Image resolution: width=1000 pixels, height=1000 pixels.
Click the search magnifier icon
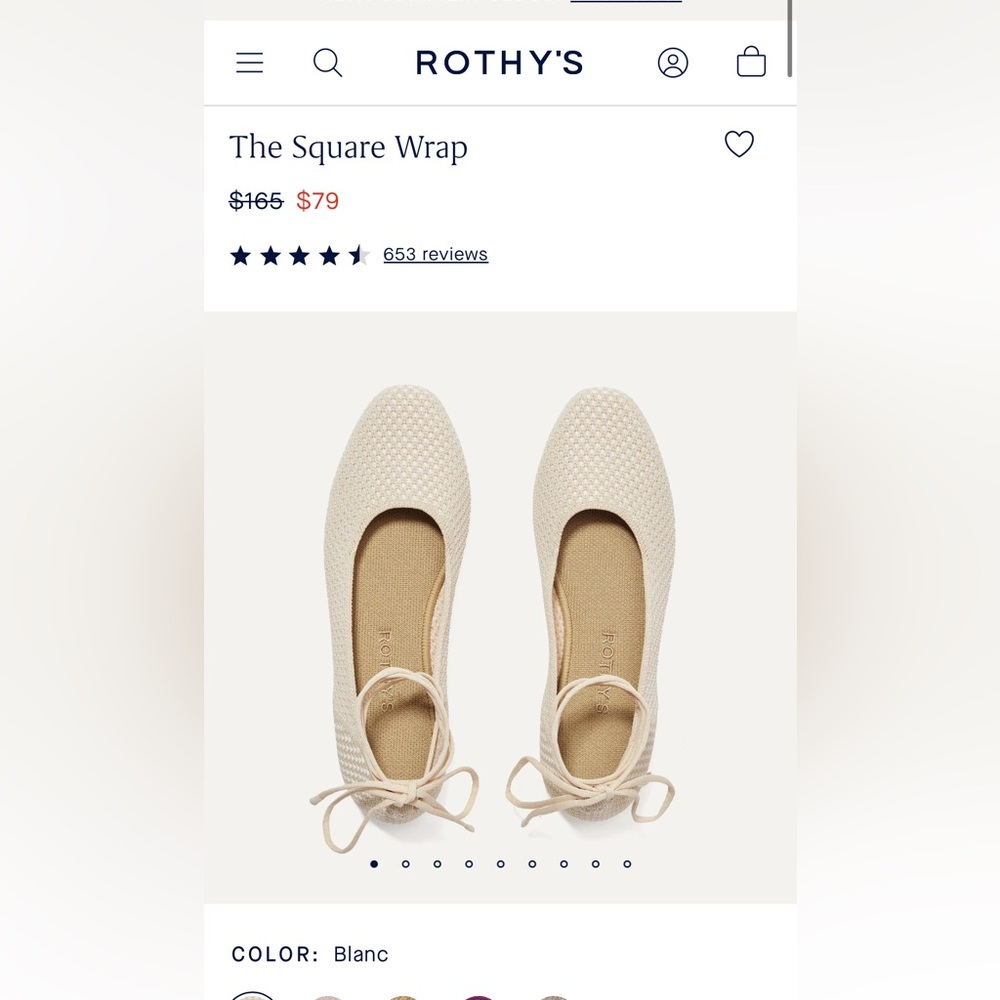click(x=327, y=62)
